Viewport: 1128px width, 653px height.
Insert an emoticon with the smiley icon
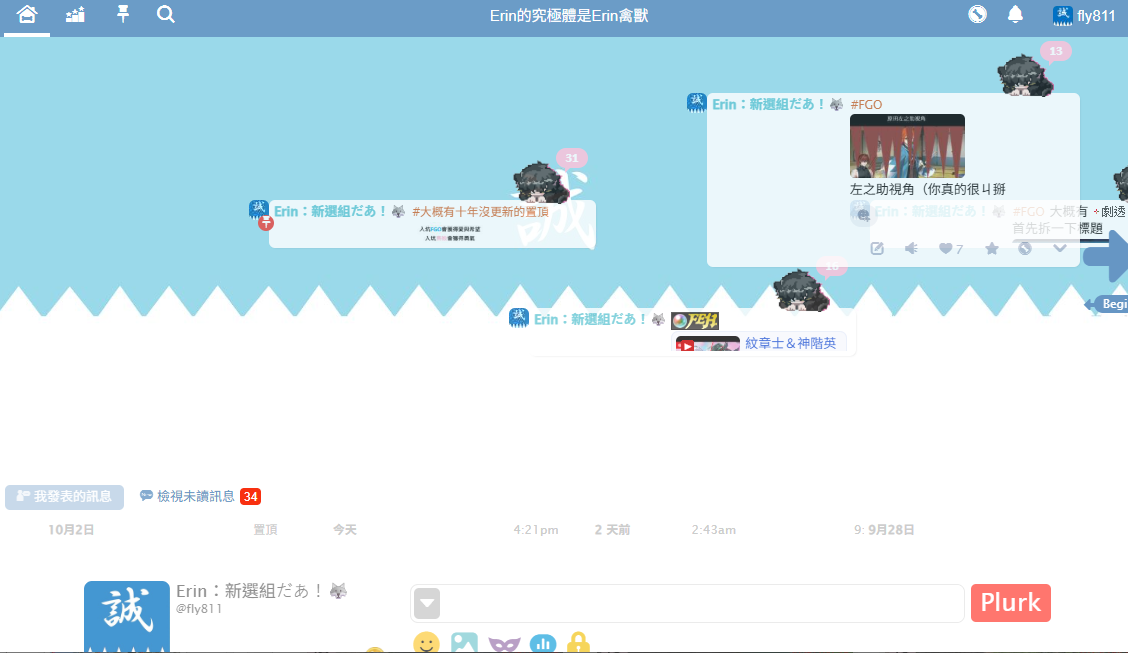click(x=426, y=642)
